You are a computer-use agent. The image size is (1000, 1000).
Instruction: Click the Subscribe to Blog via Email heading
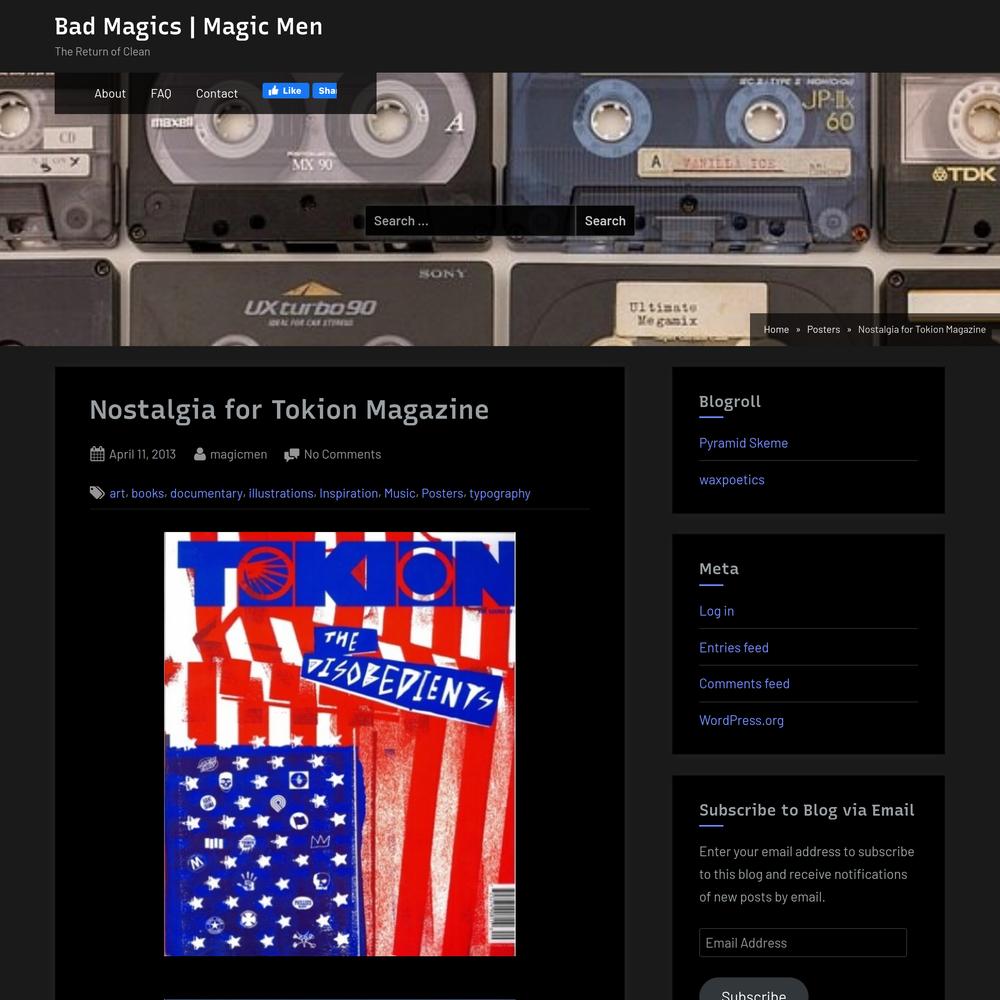point(807,810)
